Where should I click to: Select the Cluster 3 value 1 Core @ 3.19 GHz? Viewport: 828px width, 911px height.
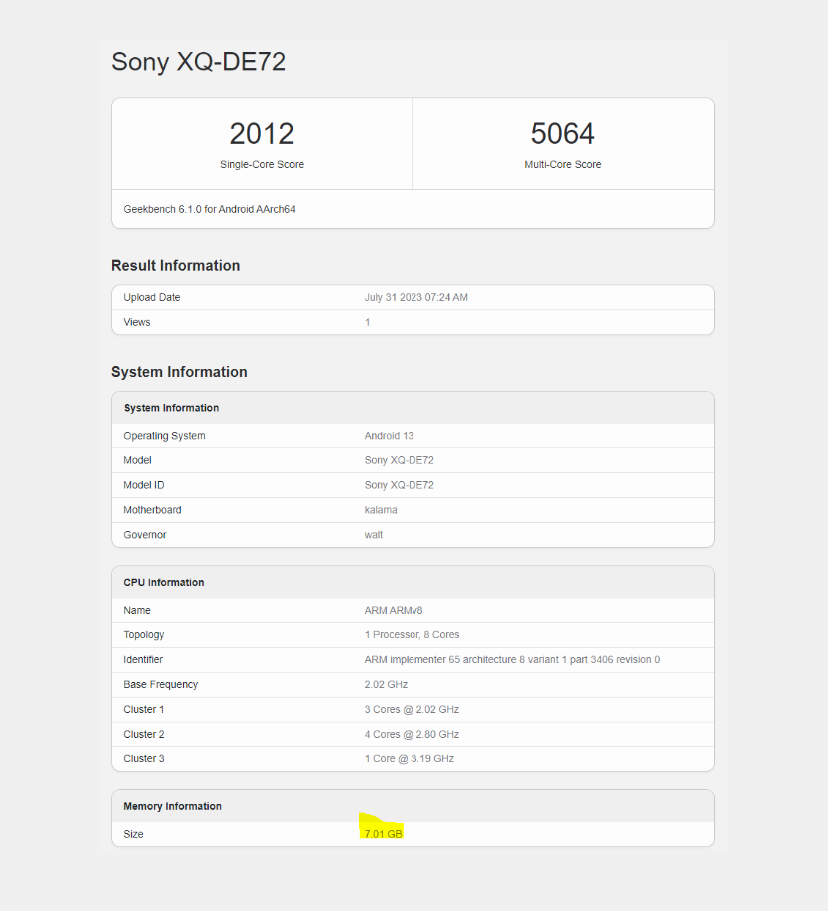[x=409, y=759]
